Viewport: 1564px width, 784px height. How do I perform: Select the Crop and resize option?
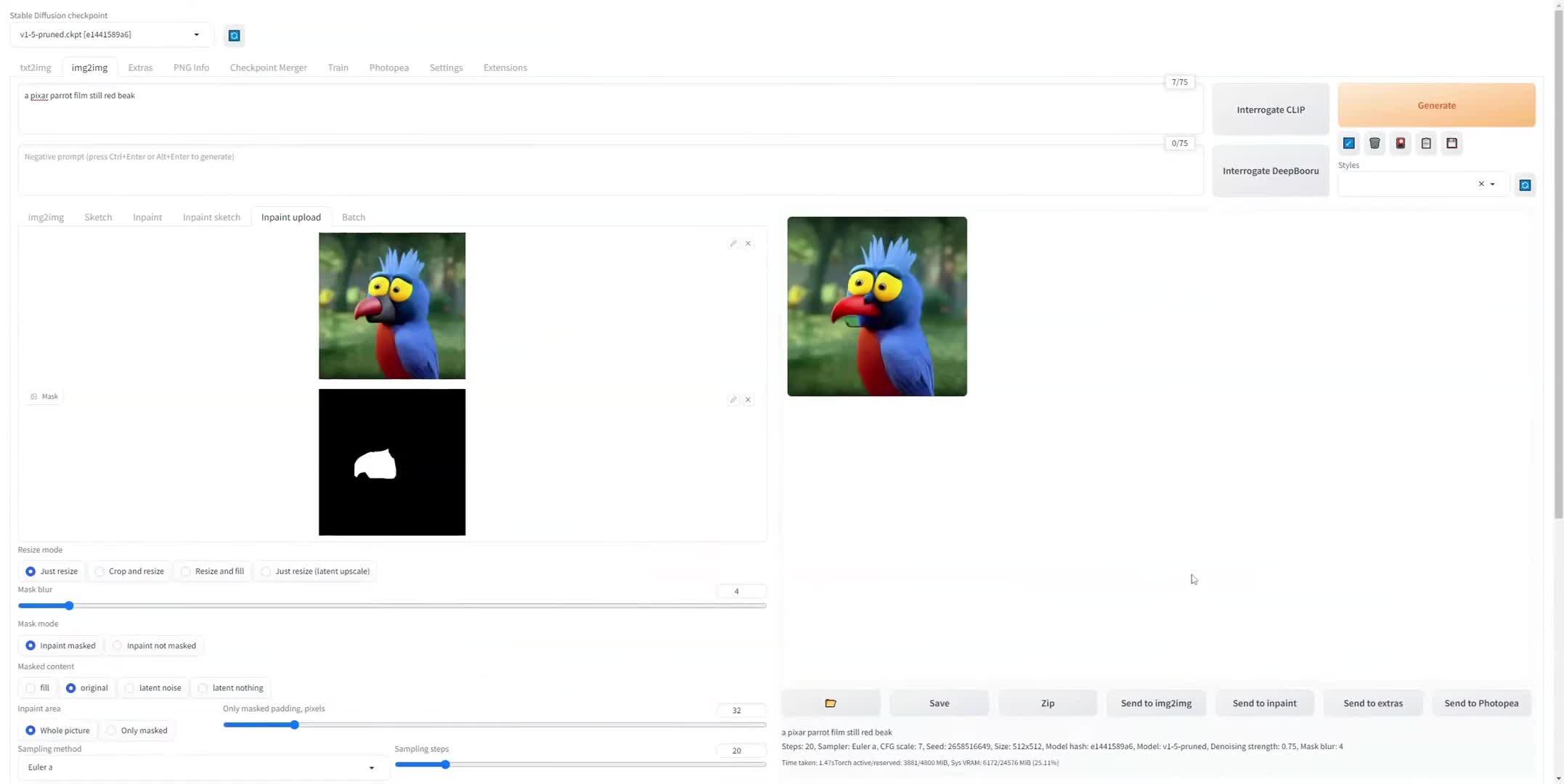pyautogui.click(x=100, y=571)
